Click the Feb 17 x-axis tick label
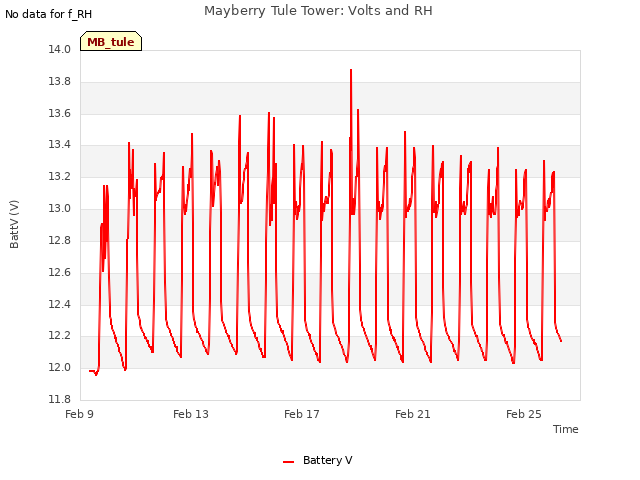 pos(302,414)
